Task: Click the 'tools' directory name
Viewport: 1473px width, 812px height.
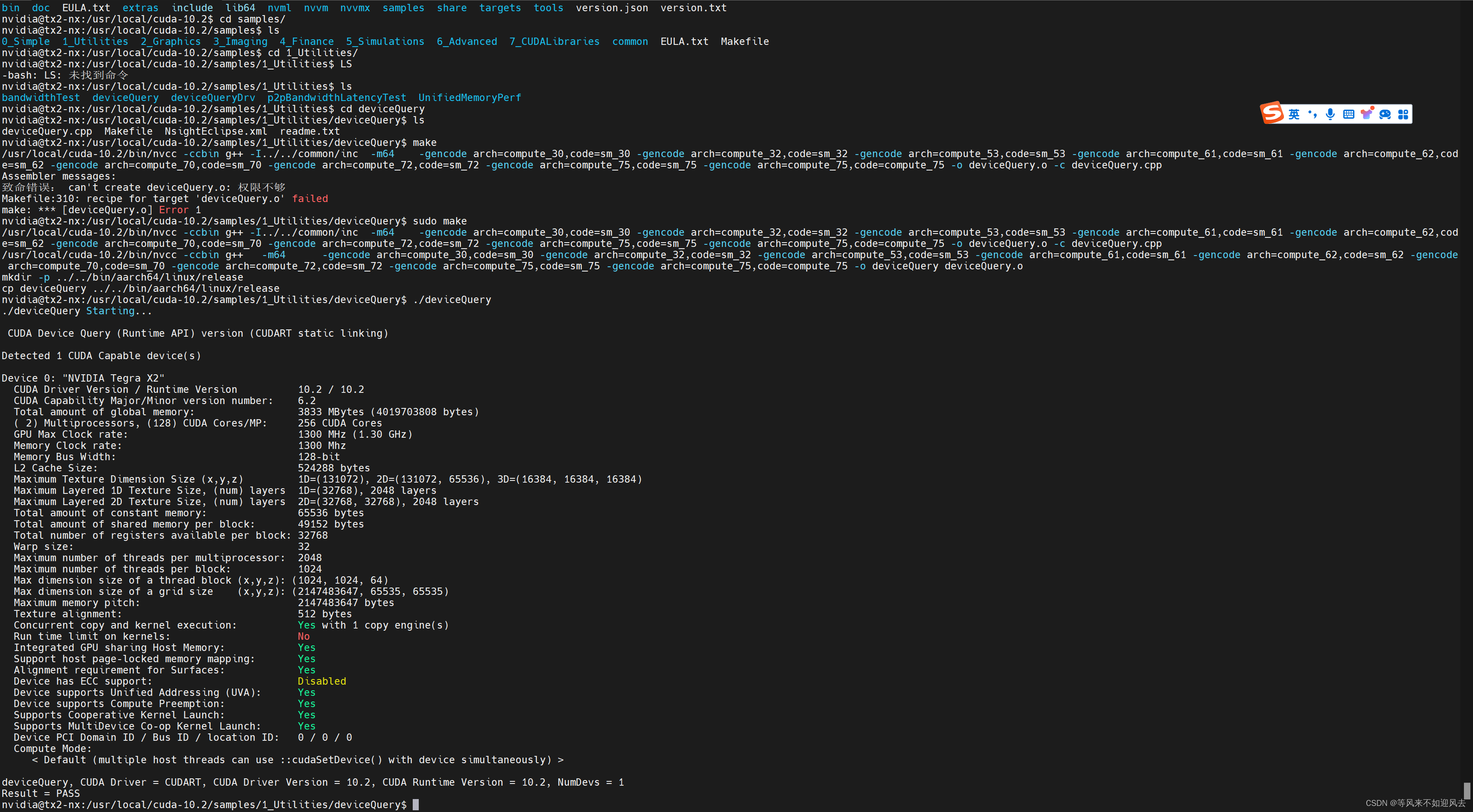Action: pos(548,8)
